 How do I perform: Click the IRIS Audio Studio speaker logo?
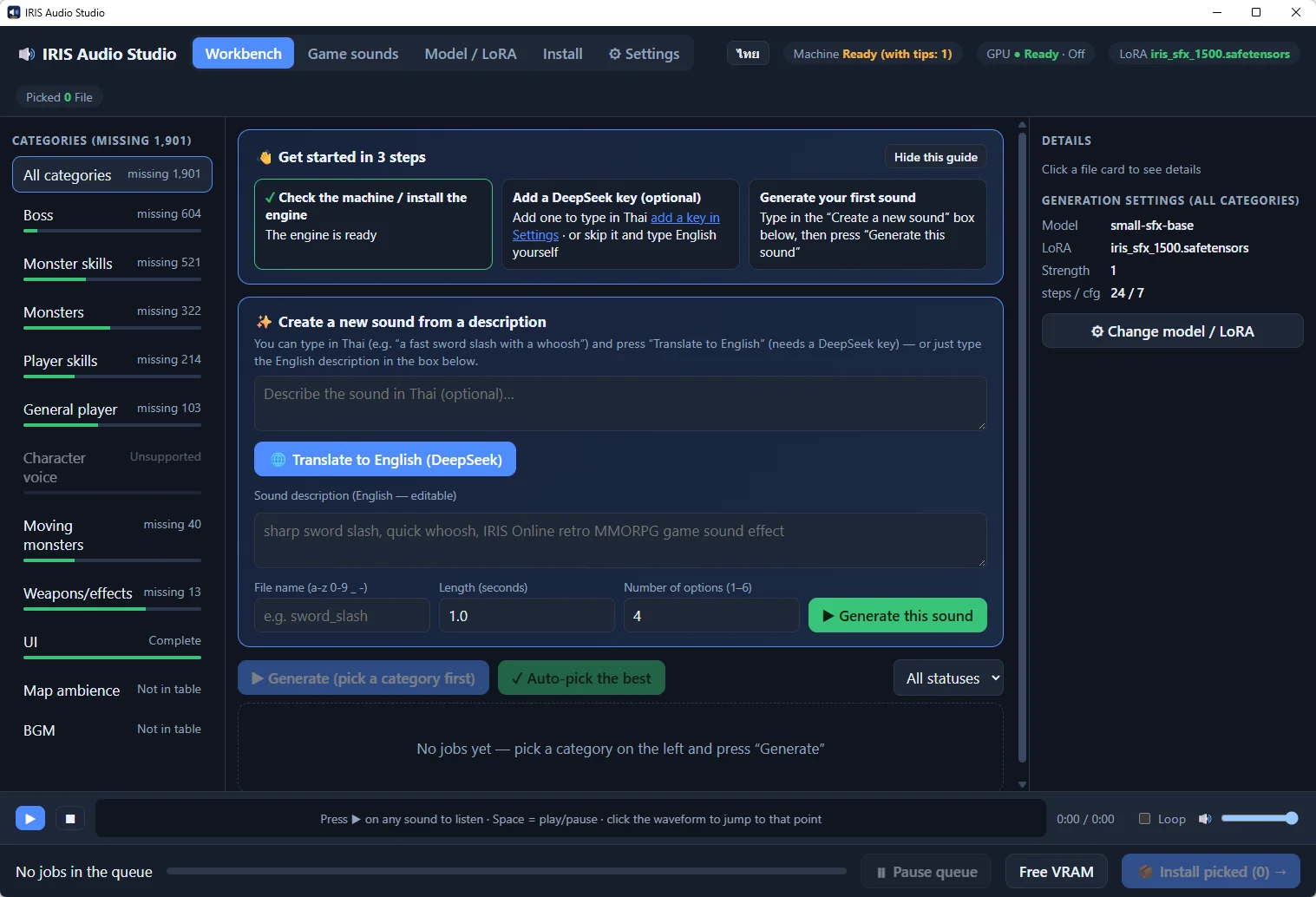click(x=27, y=54)
